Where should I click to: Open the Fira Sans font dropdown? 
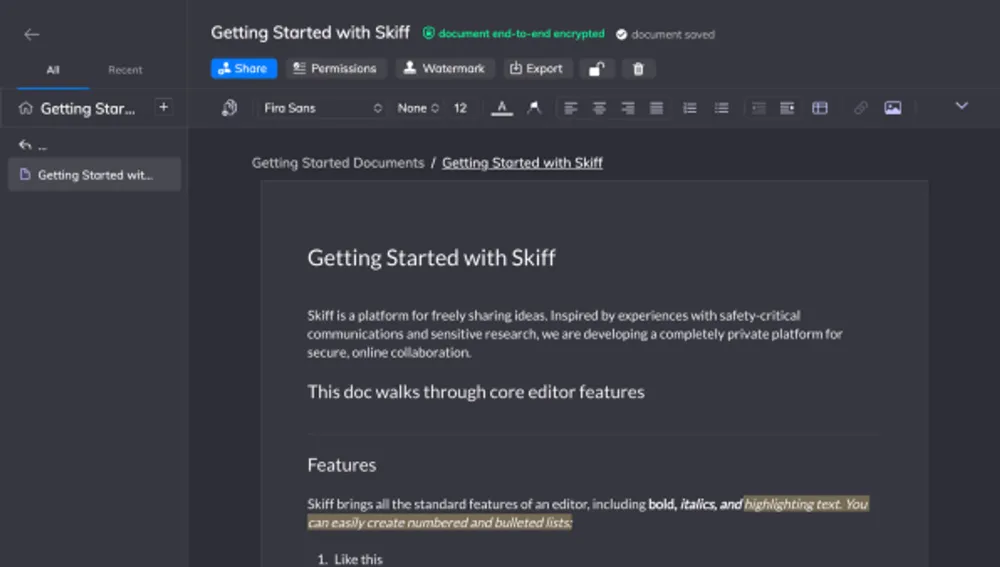[x=322, y=108]
